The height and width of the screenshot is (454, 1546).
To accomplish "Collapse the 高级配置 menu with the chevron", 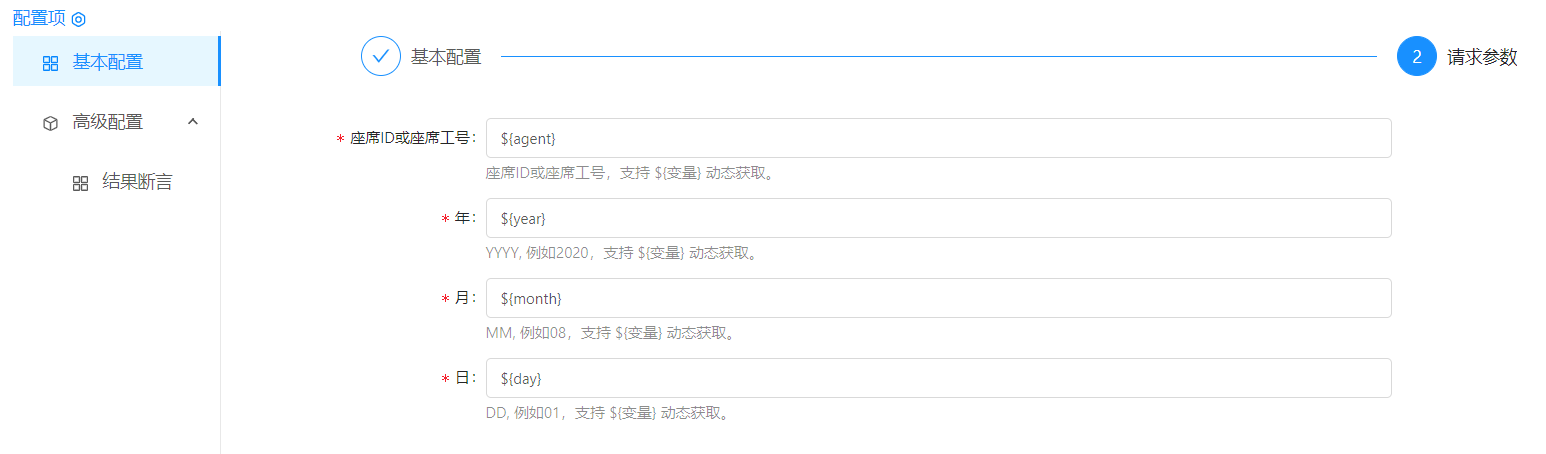I will [x=193, y=122].
